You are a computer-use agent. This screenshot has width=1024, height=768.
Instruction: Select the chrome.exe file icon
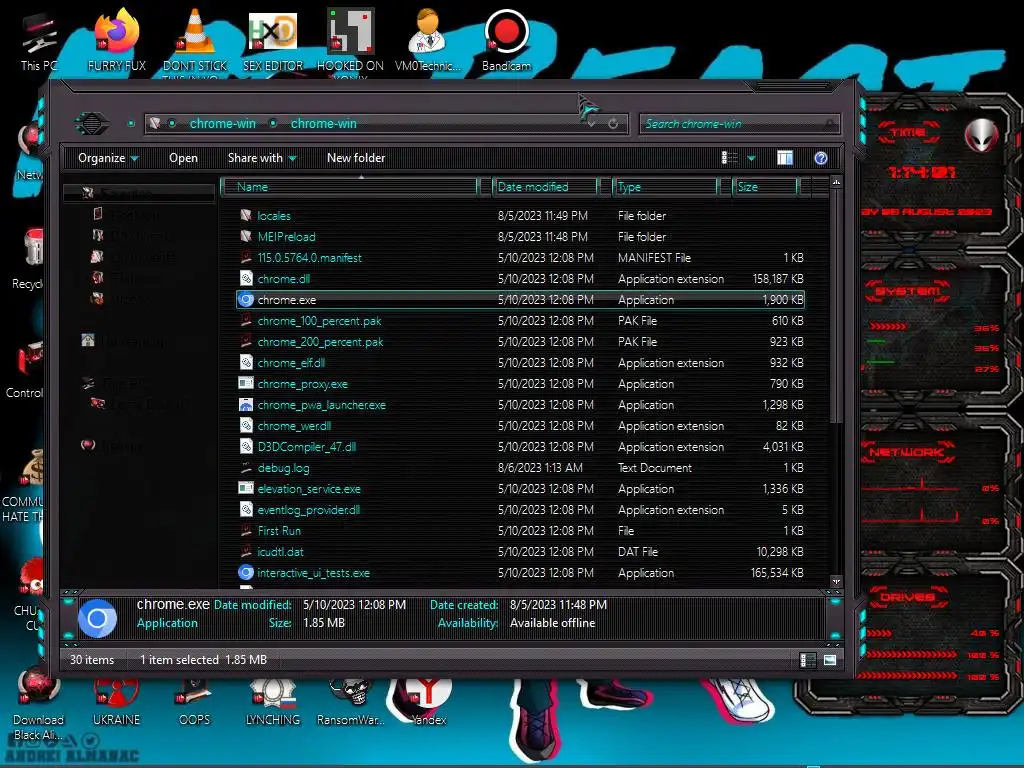pyautogui.click(x=246, y=300)
